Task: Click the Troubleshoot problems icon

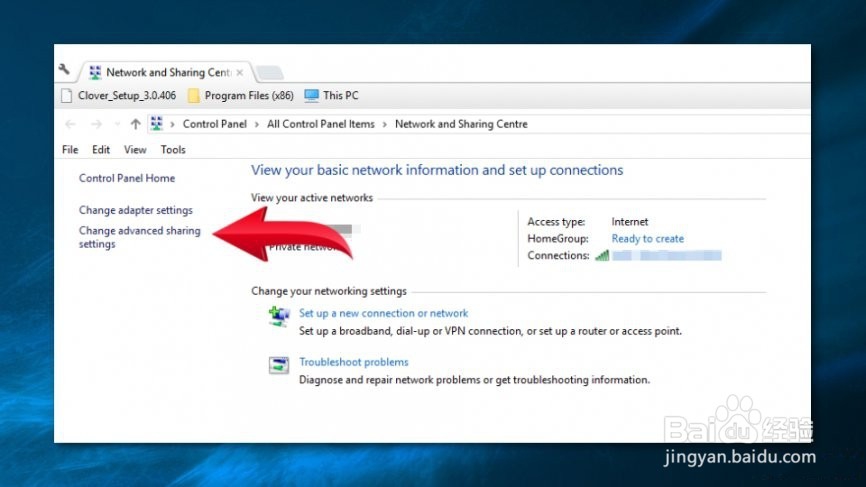Action: pyautogui.click(x=279, y=365)
